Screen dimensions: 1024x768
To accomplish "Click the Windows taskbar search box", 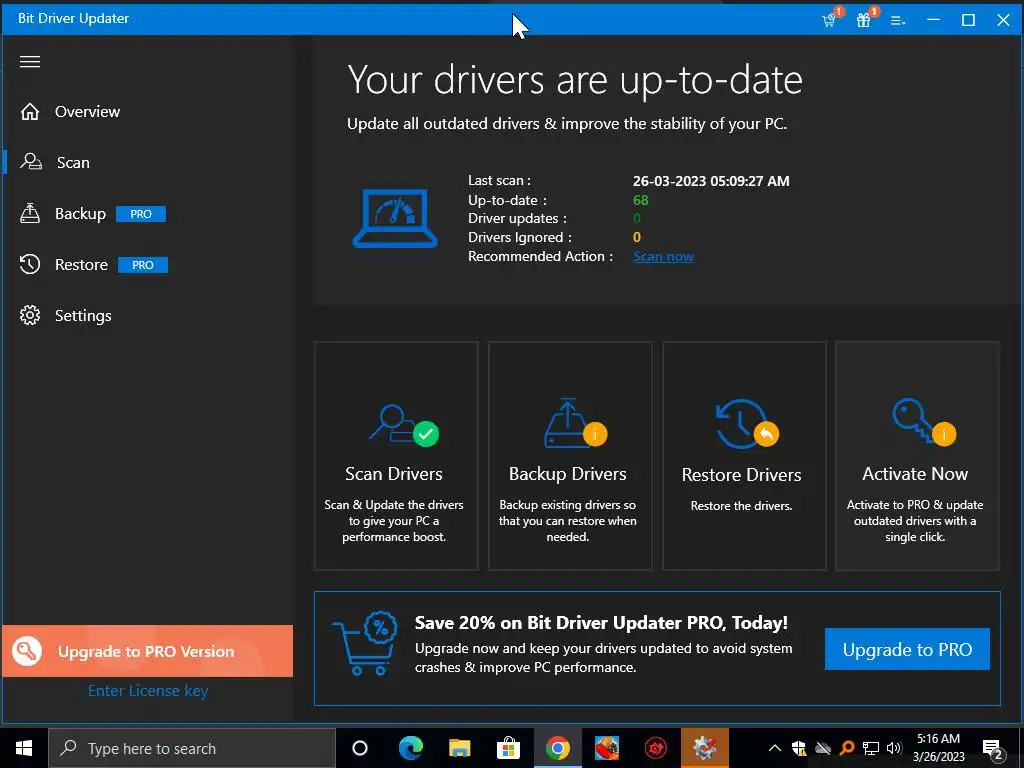I will [192, 748].
